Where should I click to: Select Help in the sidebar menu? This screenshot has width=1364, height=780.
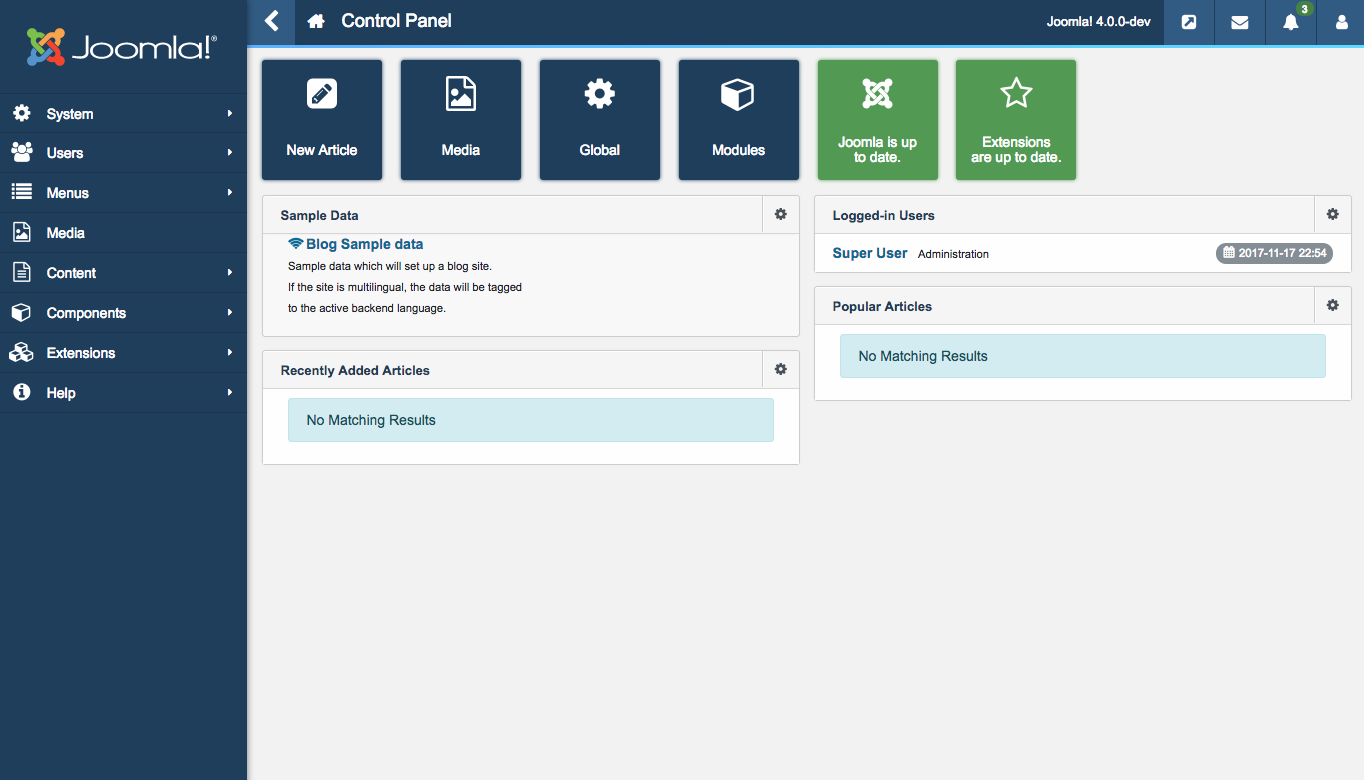[x=123, y=393]
